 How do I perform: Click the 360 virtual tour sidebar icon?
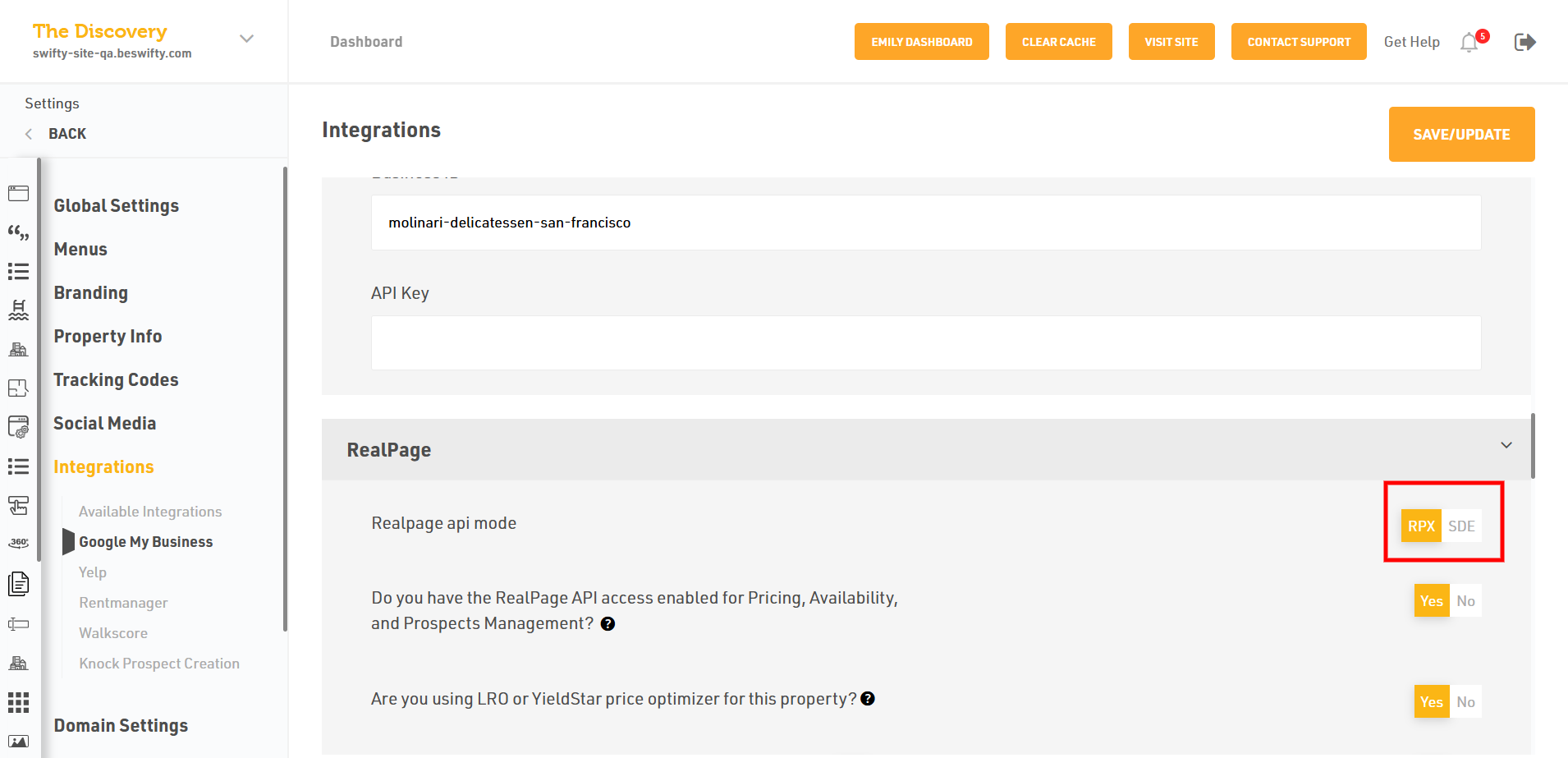point(18,543)
